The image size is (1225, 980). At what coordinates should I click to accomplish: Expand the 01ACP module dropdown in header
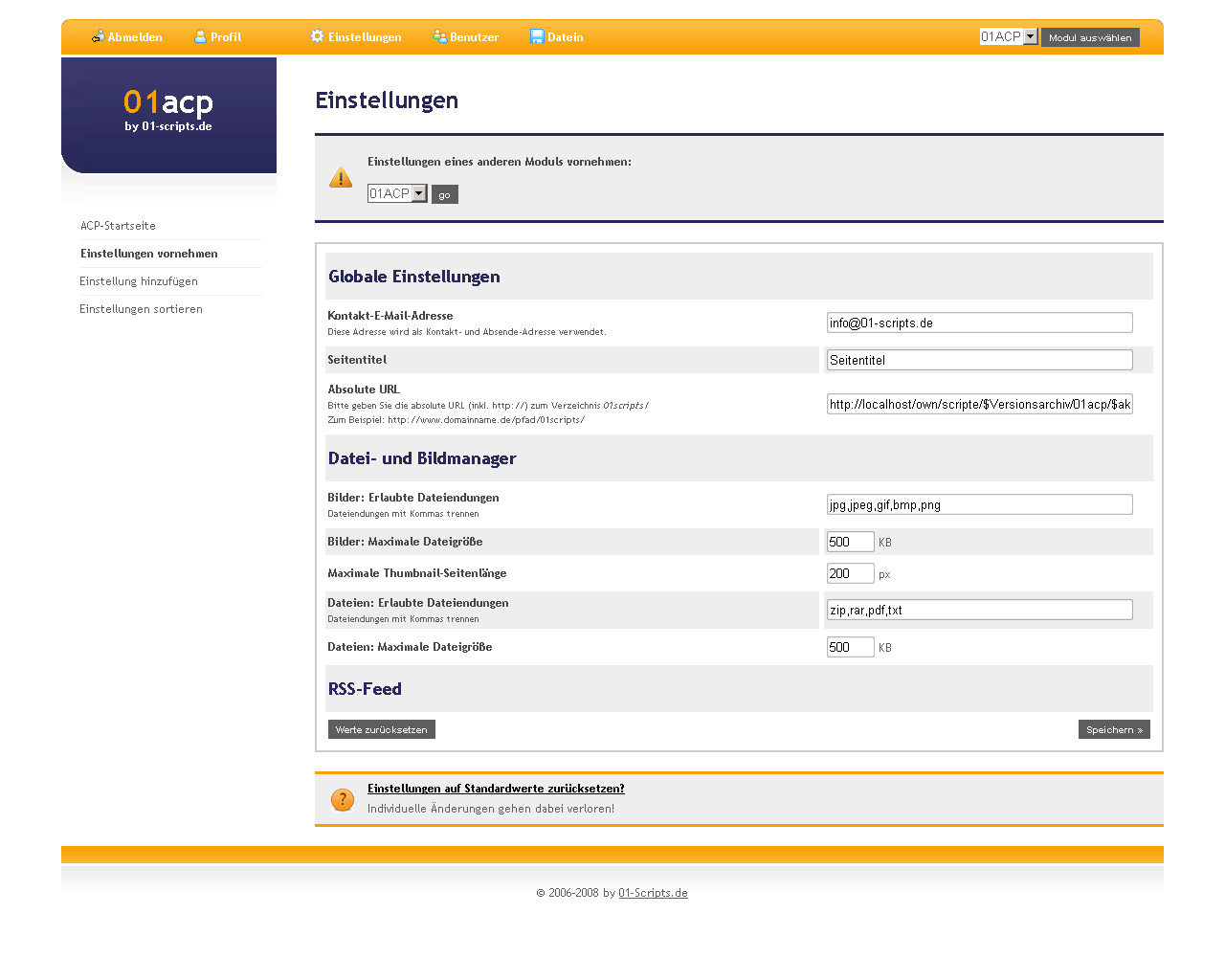[1008, 36]
